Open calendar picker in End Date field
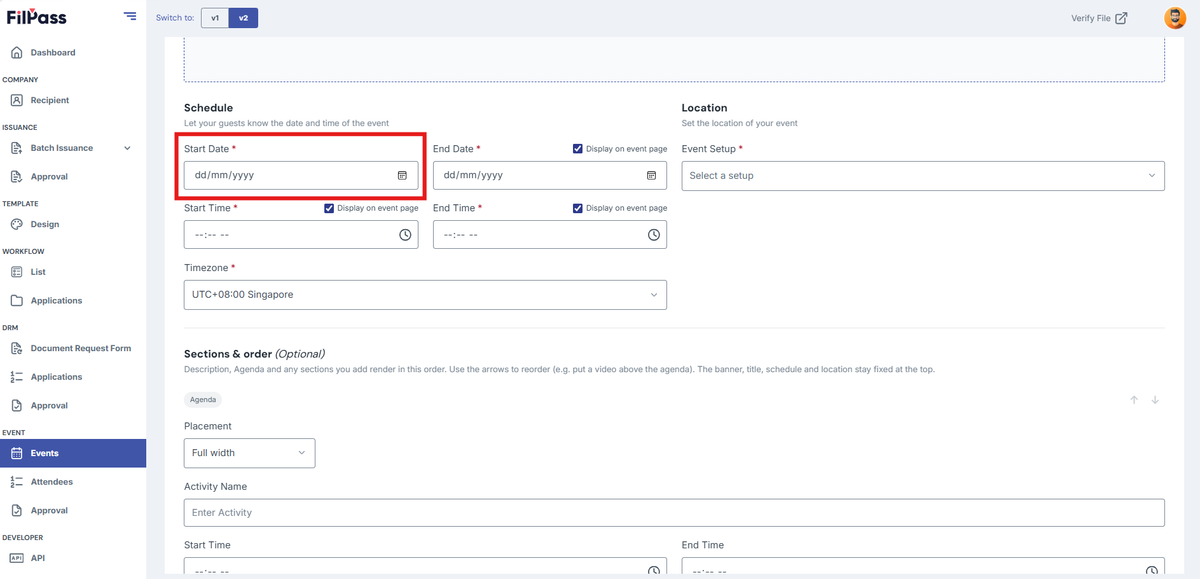This screenshot has height=579, width=1200. 651,175
